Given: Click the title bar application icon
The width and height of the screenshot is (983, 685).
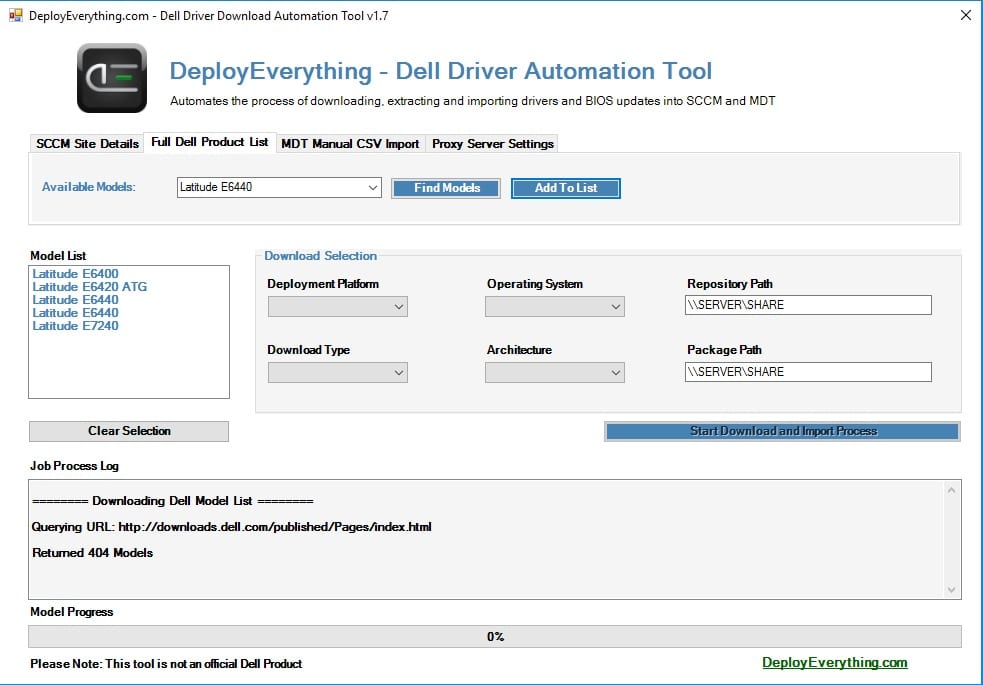Looking at the screenshot, I should tap(16, 15).
